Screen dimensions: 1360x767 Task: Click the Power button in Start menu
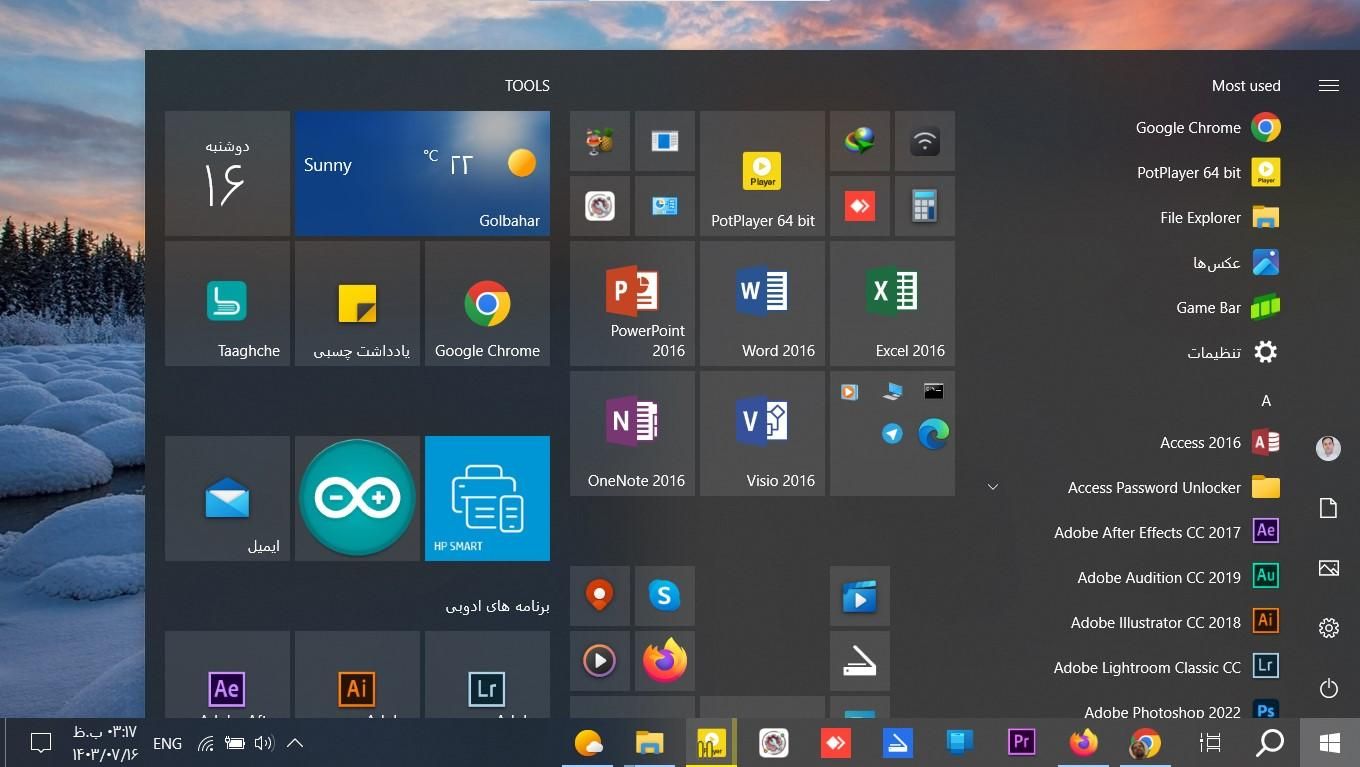coord(1328,688)
